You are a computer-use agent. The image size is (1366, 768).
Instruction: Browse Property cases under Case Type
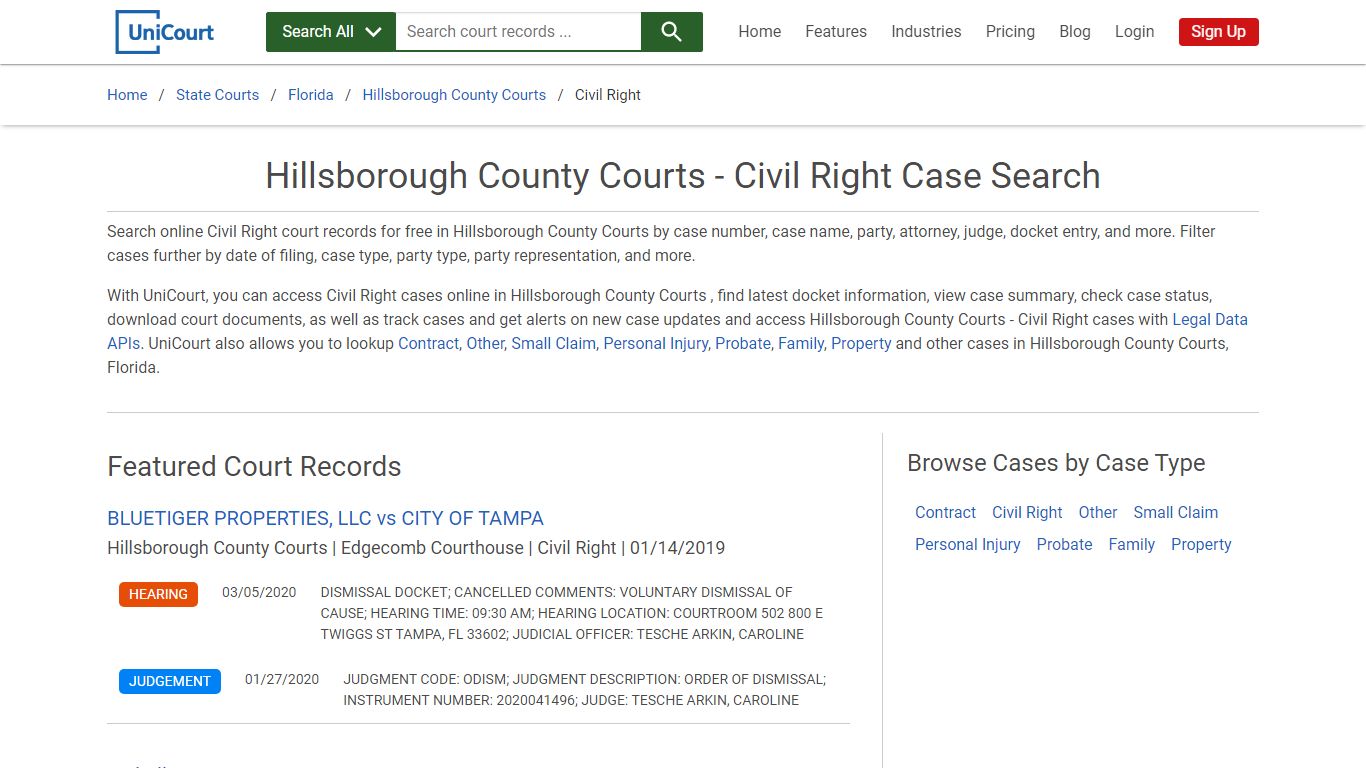pos(1201,544)
